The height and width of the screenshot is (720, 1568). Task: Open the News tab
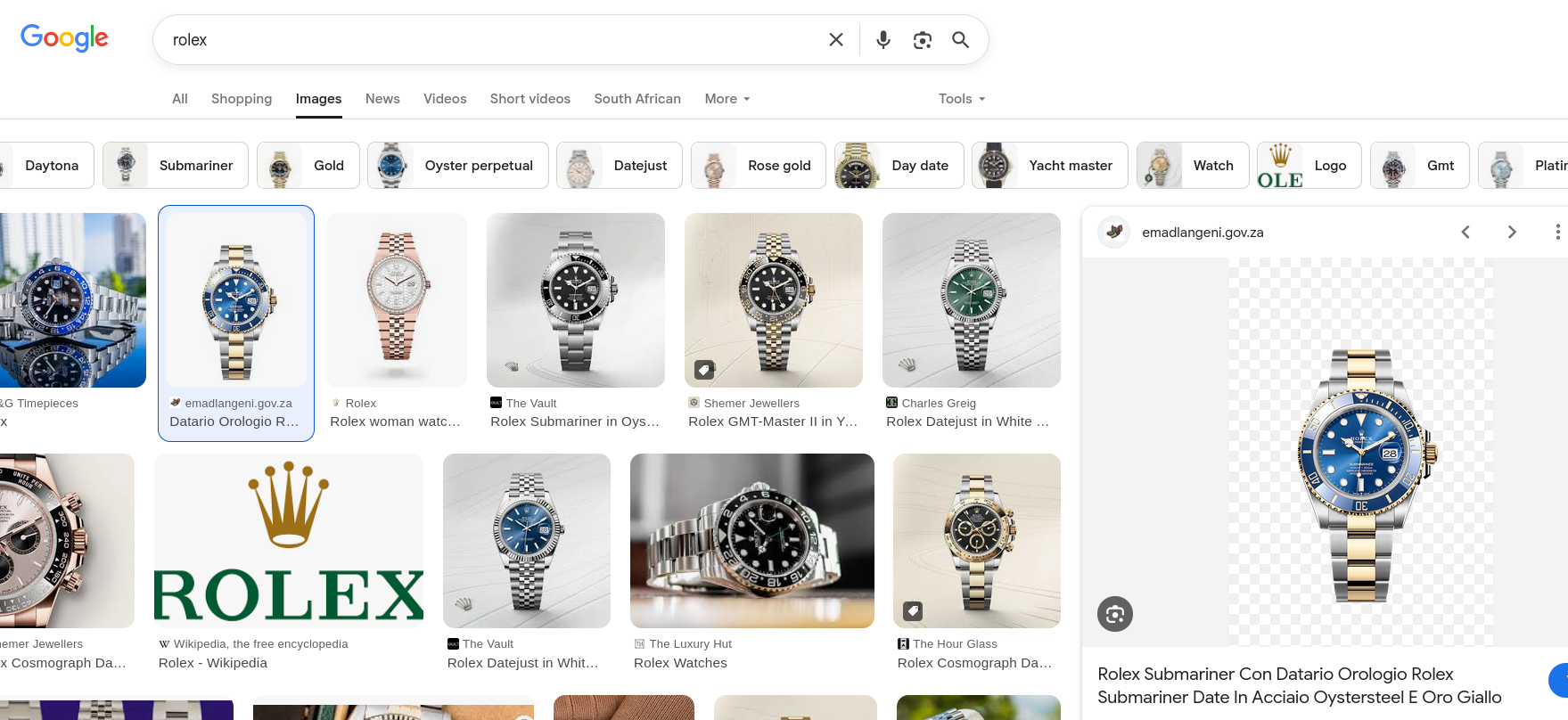382,99
